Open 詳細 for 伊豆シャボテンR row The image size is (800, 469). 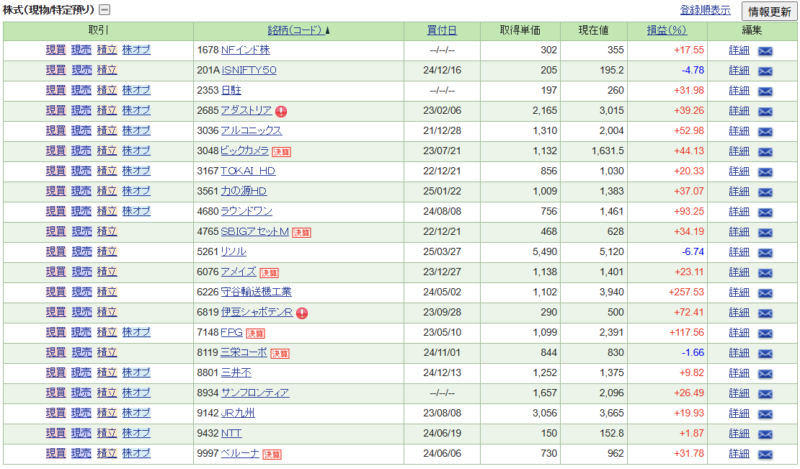pos(739,312)
